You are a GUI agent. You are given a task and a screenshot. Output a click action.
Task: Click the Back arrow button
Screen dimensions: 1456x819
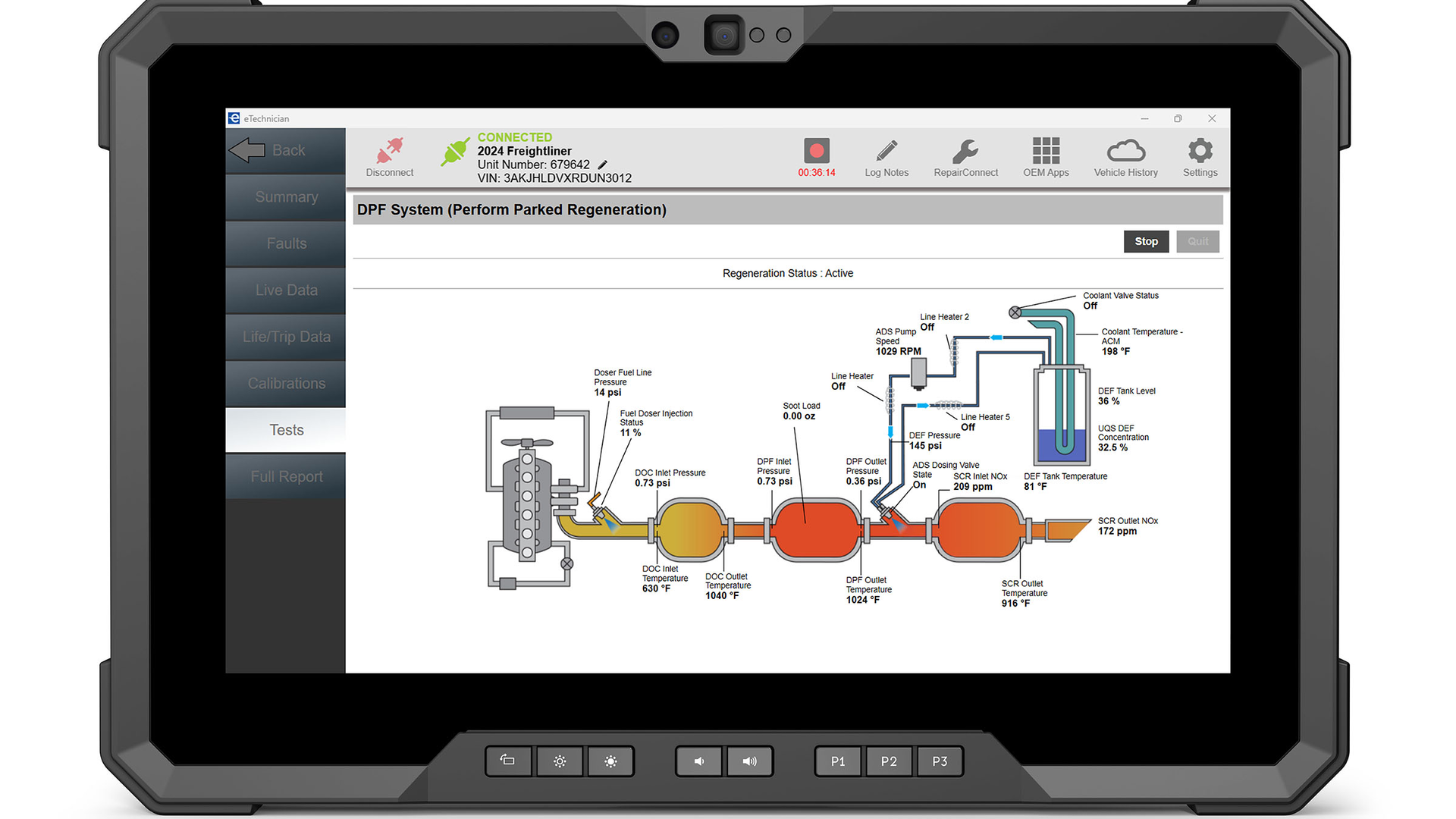click(x=285, y=150)
